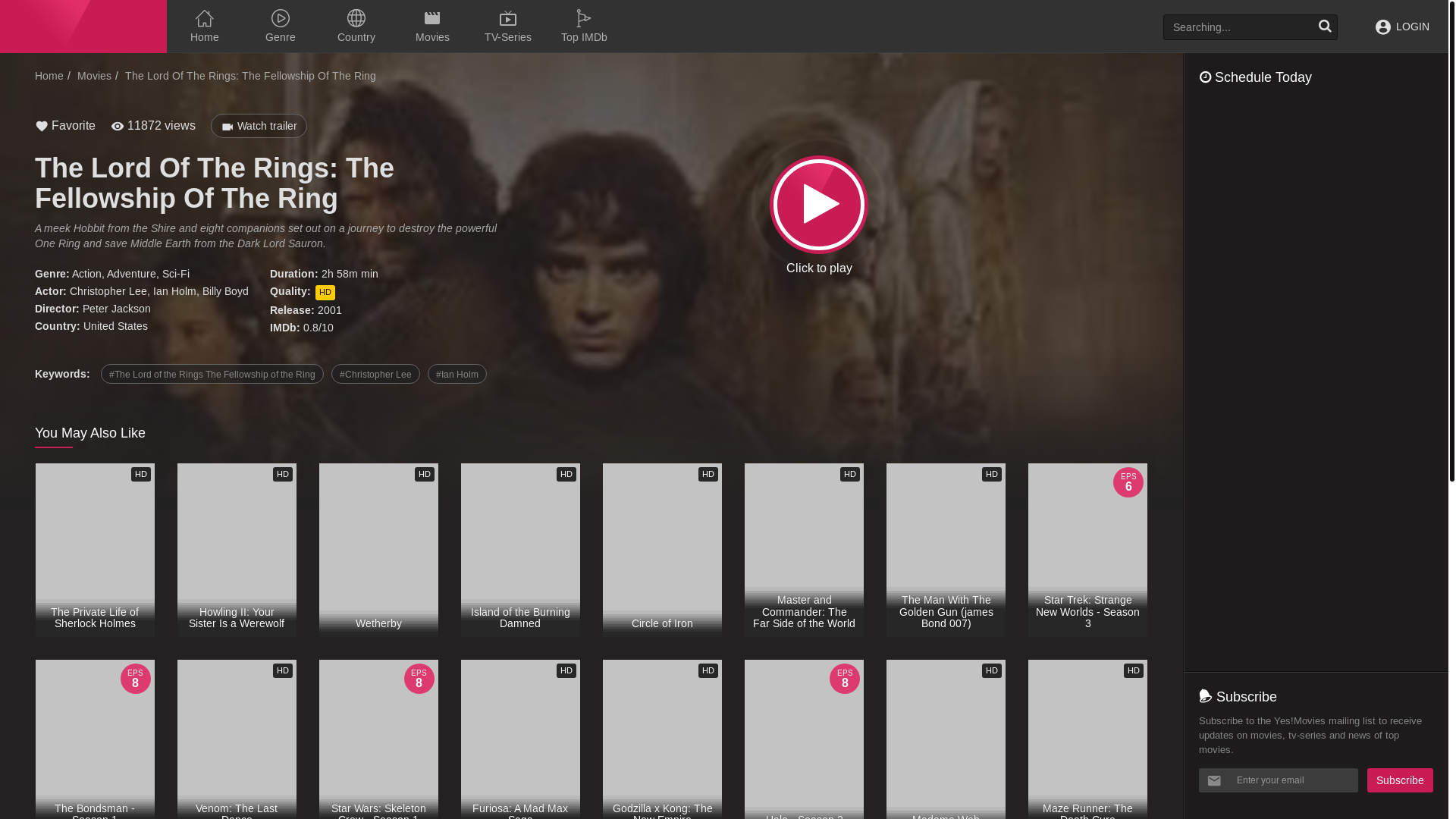The height and width of the screenshot is (819, 1456).
Task: Click director link Peter Jackson
Action: [x=117, y=309]
